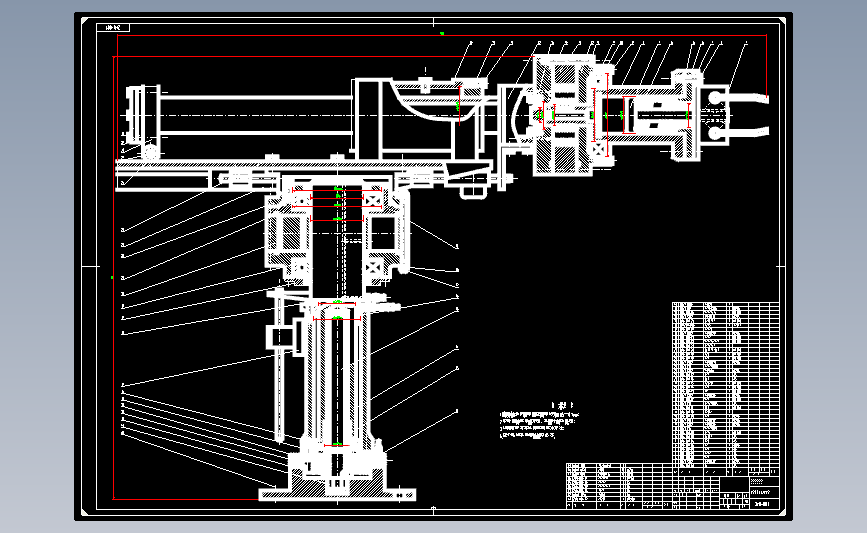Select the small label box at top-left corner of drawing frame

coord(113,28)
